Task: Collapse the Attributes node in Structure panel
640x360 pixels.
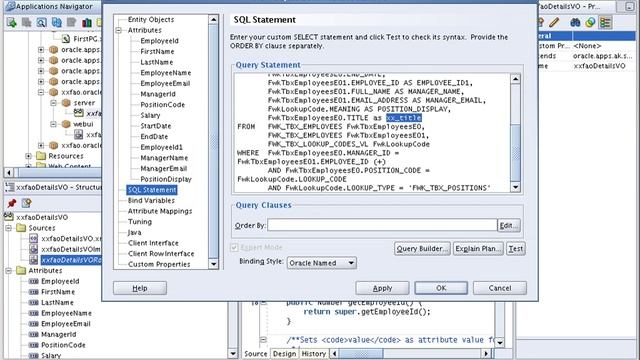Action: pyautogui.click(x=9, y=271)
